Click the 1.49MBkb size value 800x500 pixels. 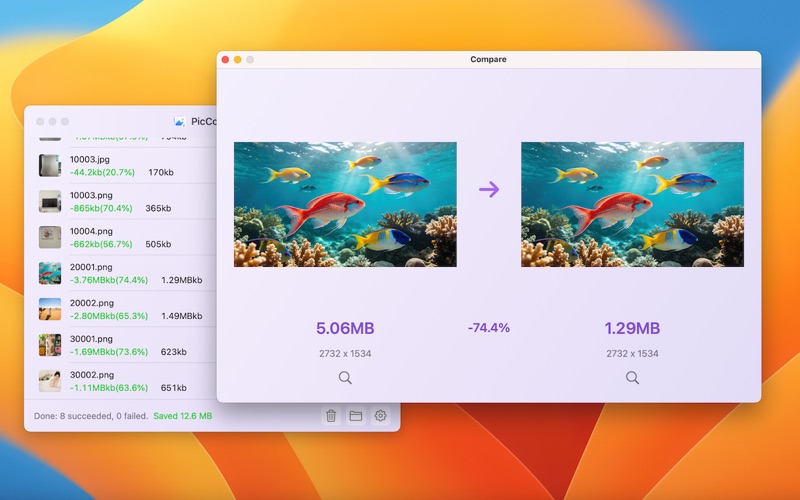coord(182,316)
